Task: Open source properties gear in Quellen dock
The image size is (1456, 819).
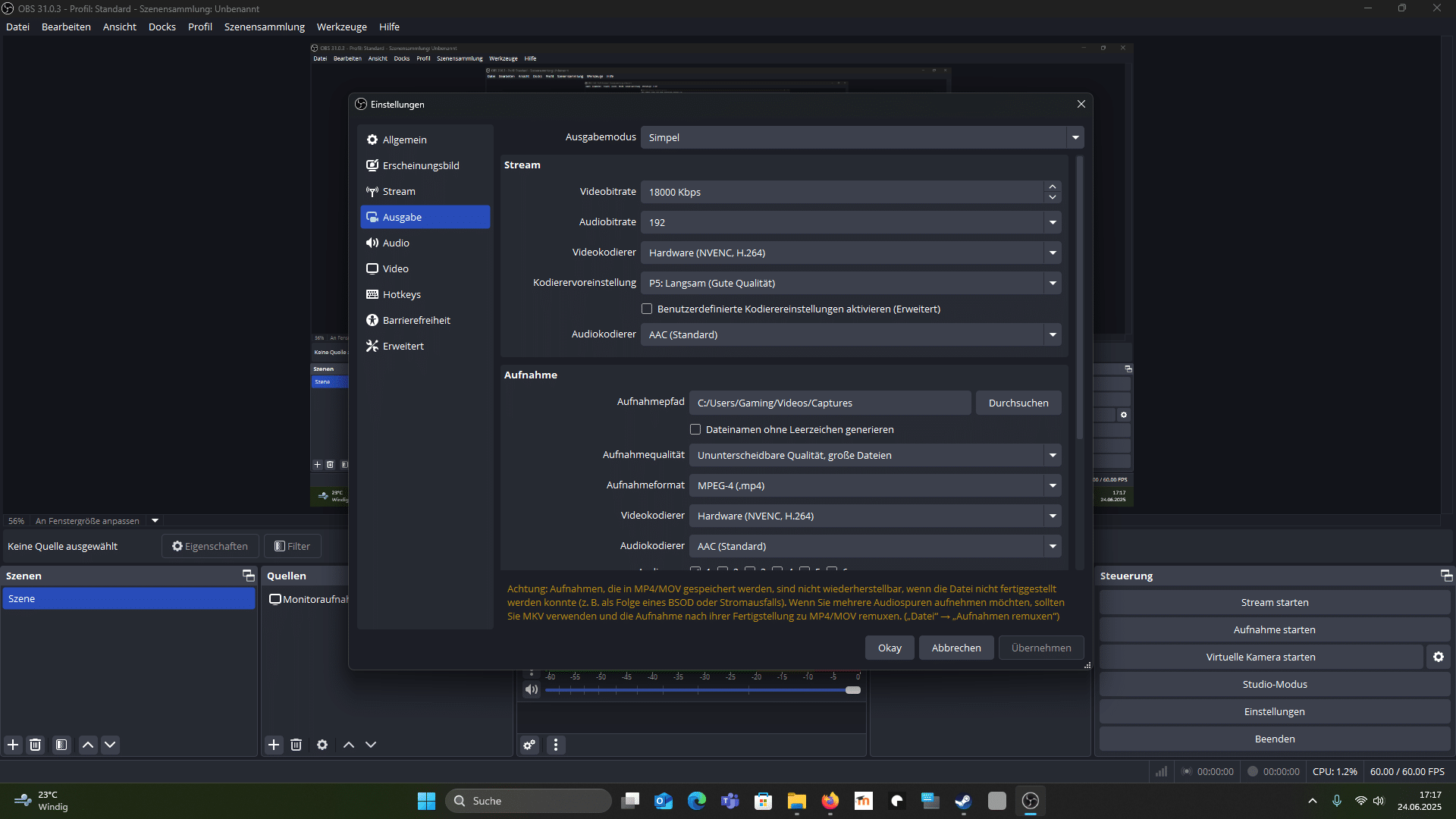Action: click(x=322, y=745)
